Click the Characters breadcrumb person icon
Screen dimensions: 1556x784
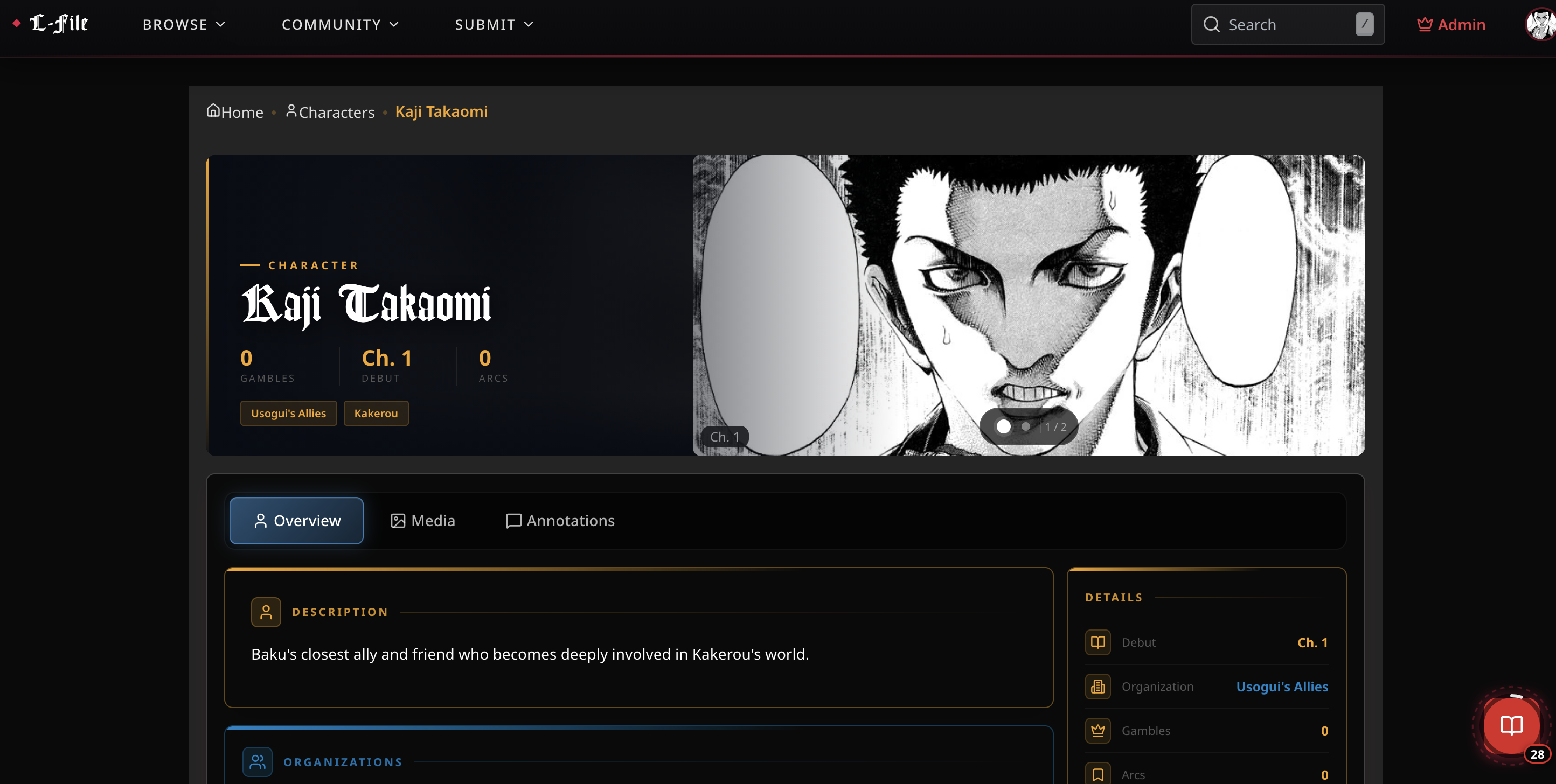pyautogui.click(x=291, y=110)
